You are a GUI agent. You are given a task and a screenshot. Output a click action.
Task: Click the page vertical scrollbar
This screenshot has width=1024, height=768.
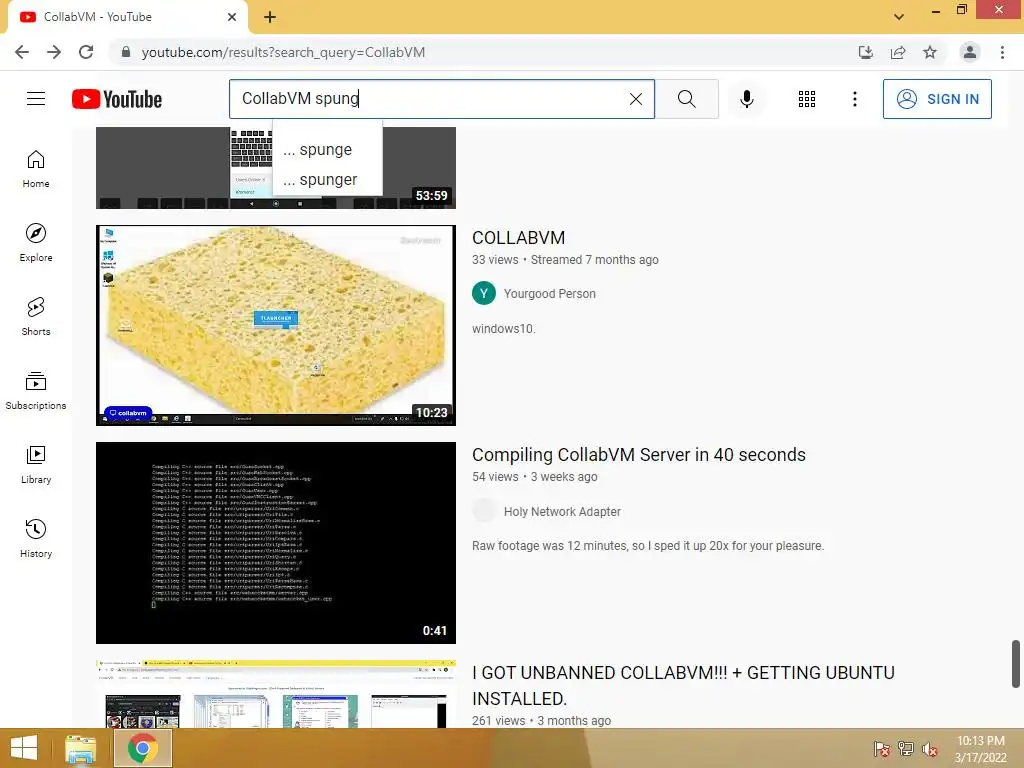point(1016,664)
